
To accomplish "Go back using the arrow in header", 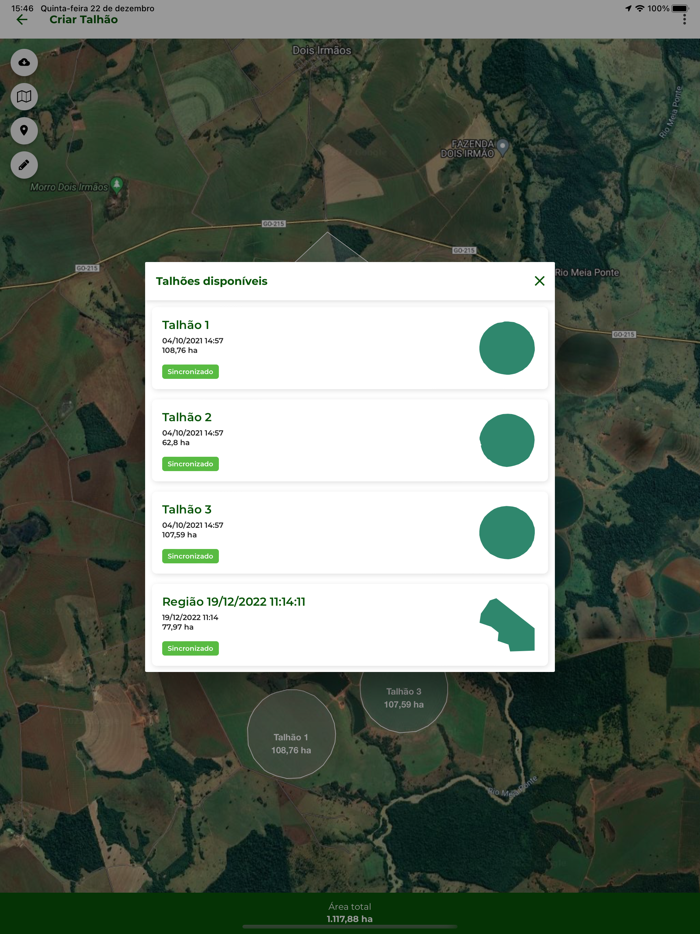I will pos(22,20).
